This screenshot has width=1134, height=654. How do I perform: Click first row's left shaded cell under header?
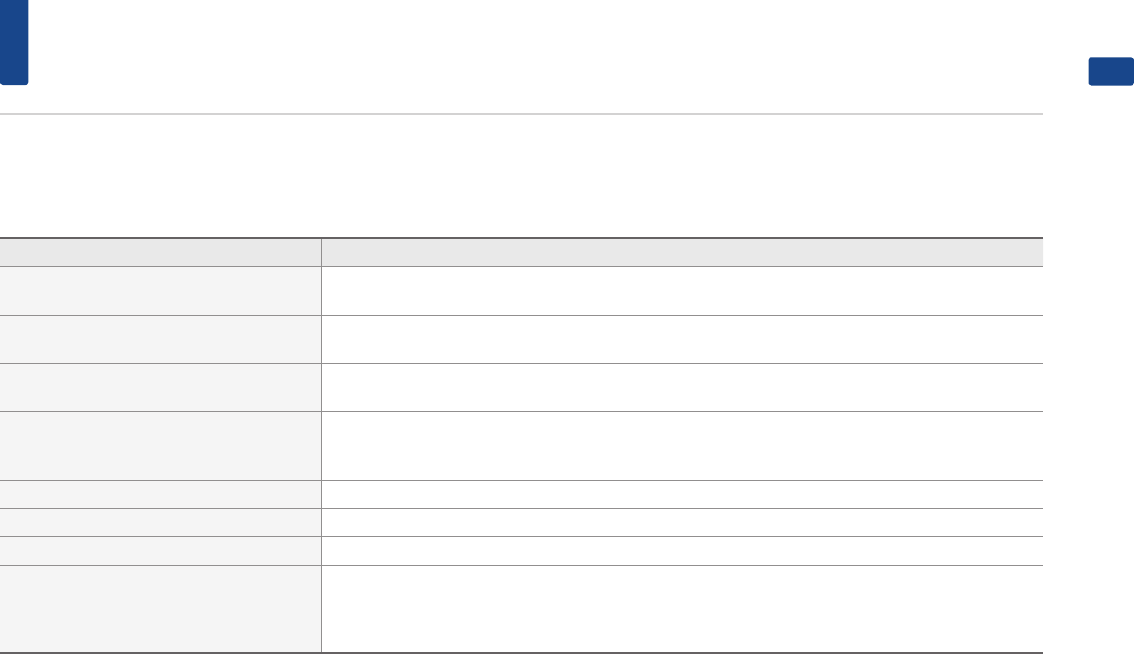[x=161, y=291]
